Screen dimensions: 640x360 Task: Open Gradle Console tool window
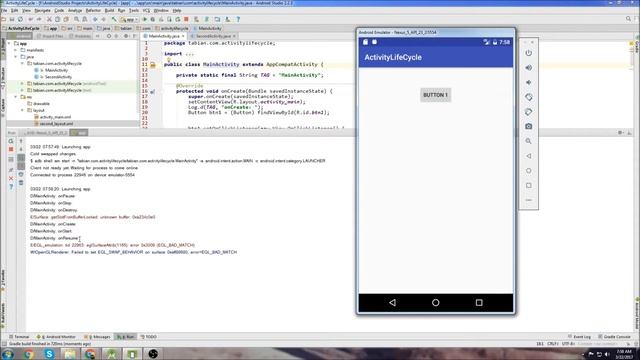(x=614, y=337)
